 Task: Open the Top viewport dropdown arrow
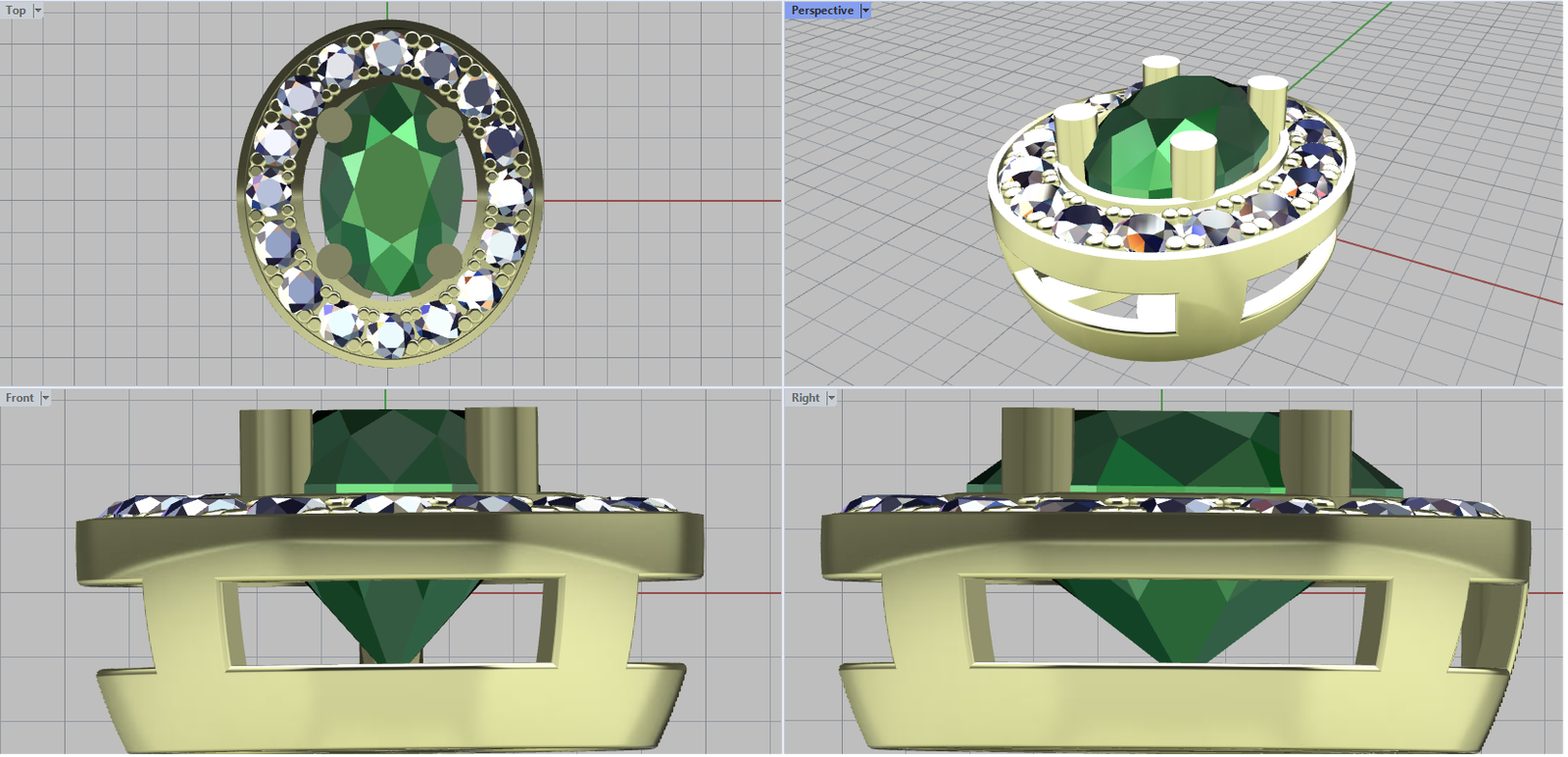tap(38, 11)
